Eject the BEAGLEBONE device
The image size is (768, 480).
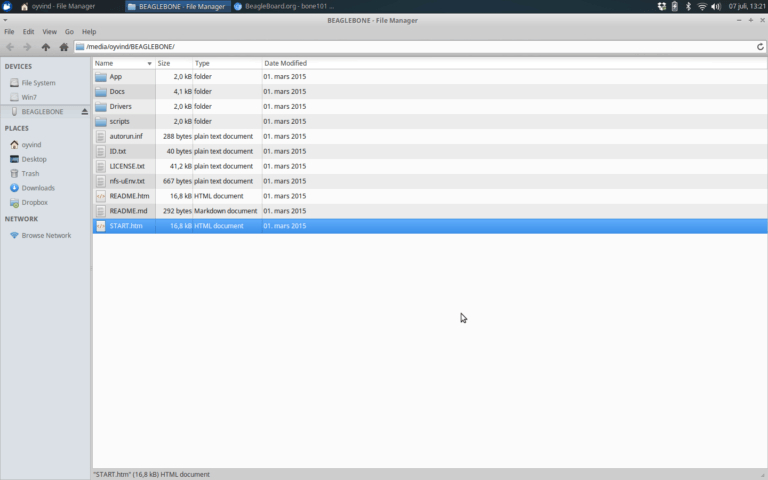pyautogui.click(x=83, y=112)
